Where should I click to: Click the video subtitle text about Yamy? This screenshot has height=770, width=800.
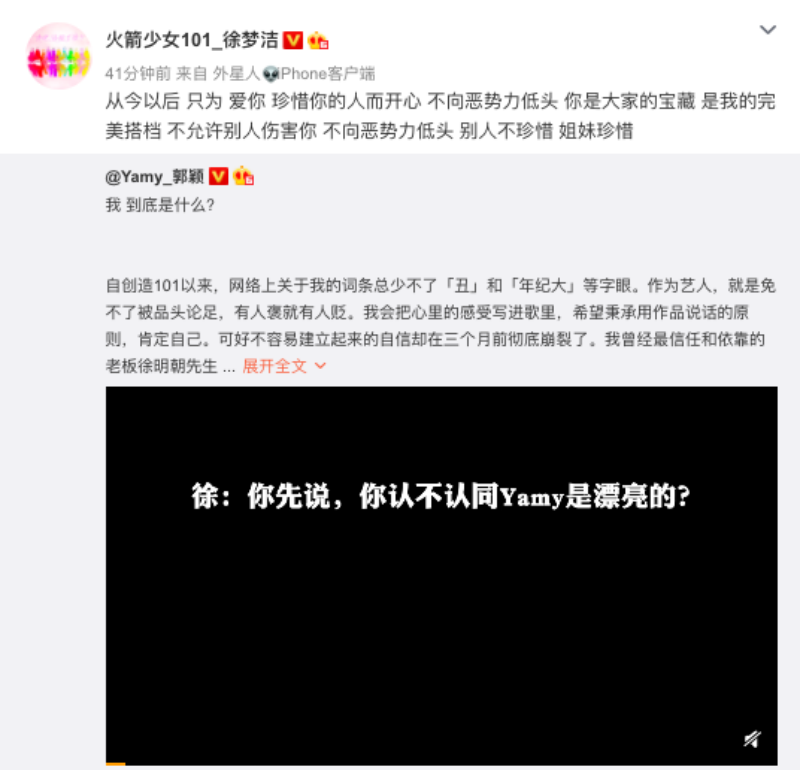(441, 496)
